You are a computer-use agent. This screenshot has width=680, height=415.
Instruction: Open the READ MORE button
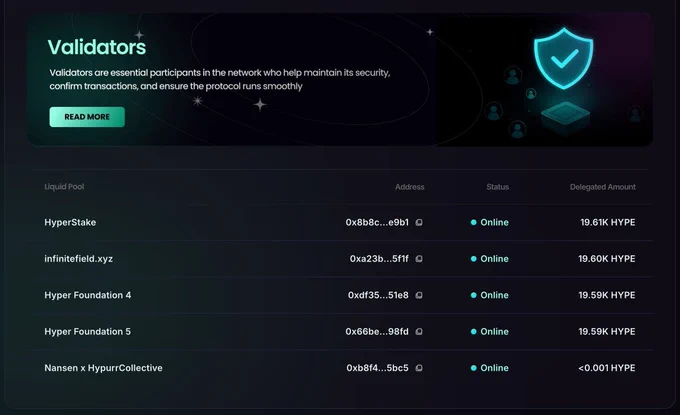pyautogui.click(x=87, y=117)
